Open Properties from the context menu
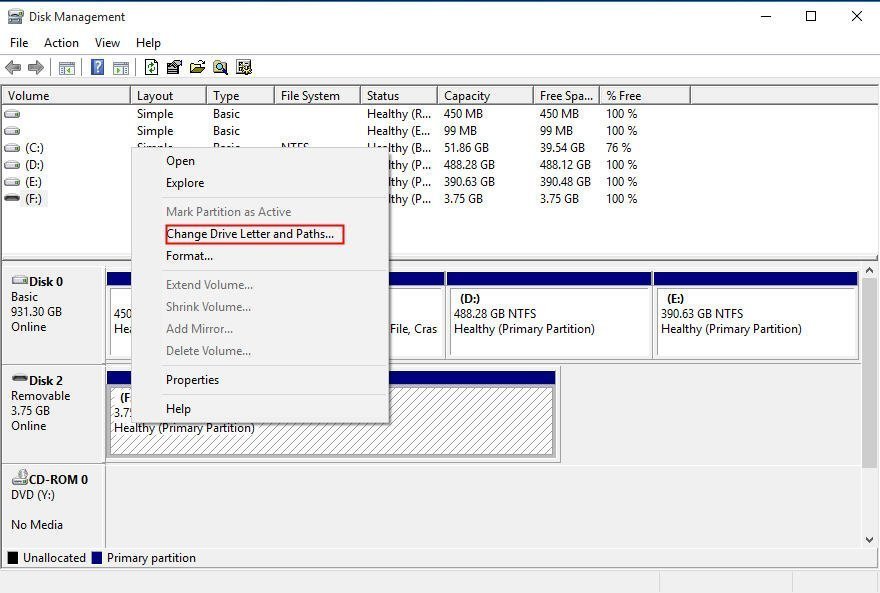The width and height of the screenshot is (880, 593). (x=192, y=379)
